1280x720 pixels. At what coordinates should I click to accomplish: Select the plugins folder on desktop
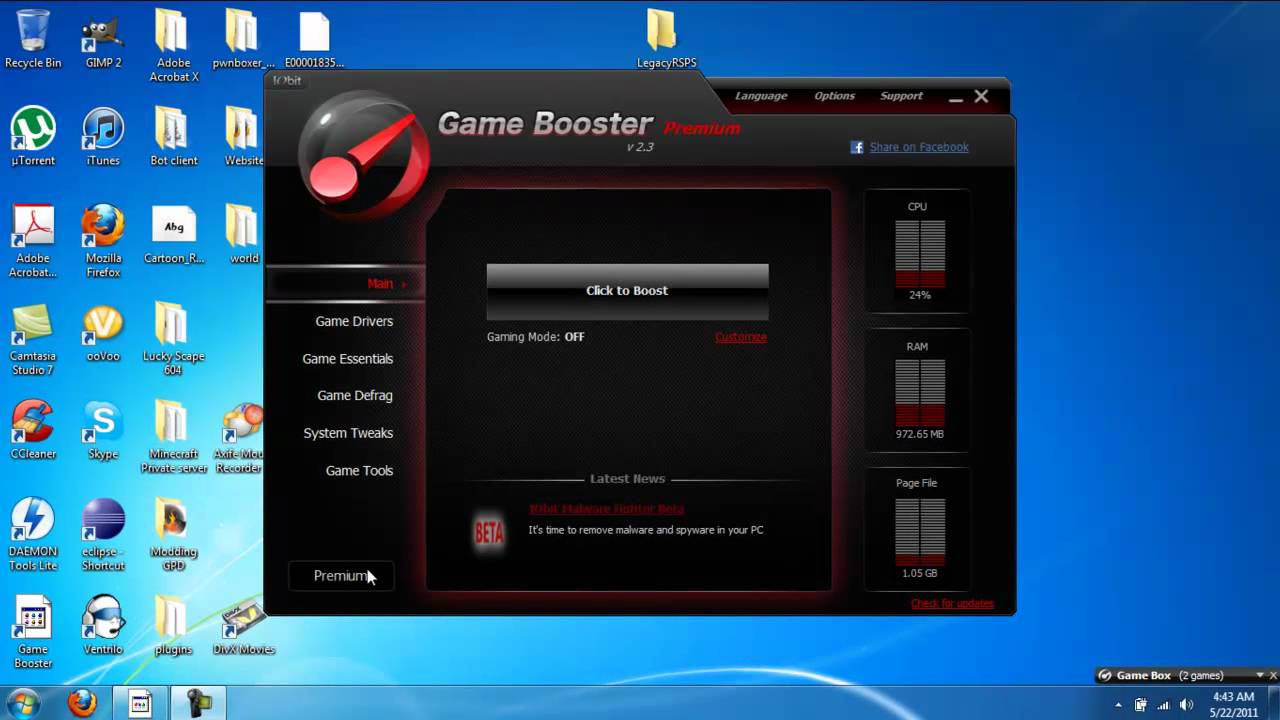click(x=174, y=626)
